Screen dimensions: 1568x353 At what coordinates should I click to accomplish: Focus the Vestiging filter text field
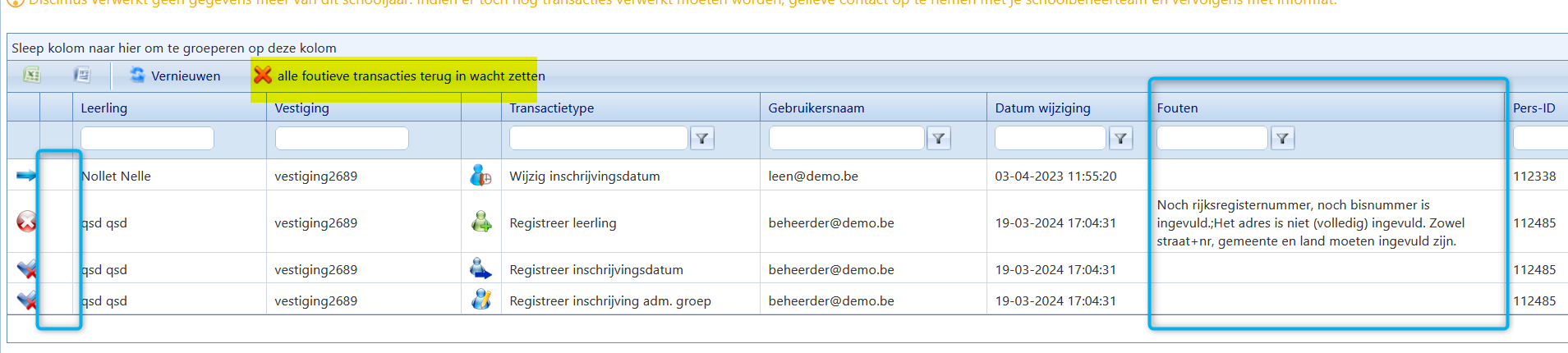pos(342,139)
